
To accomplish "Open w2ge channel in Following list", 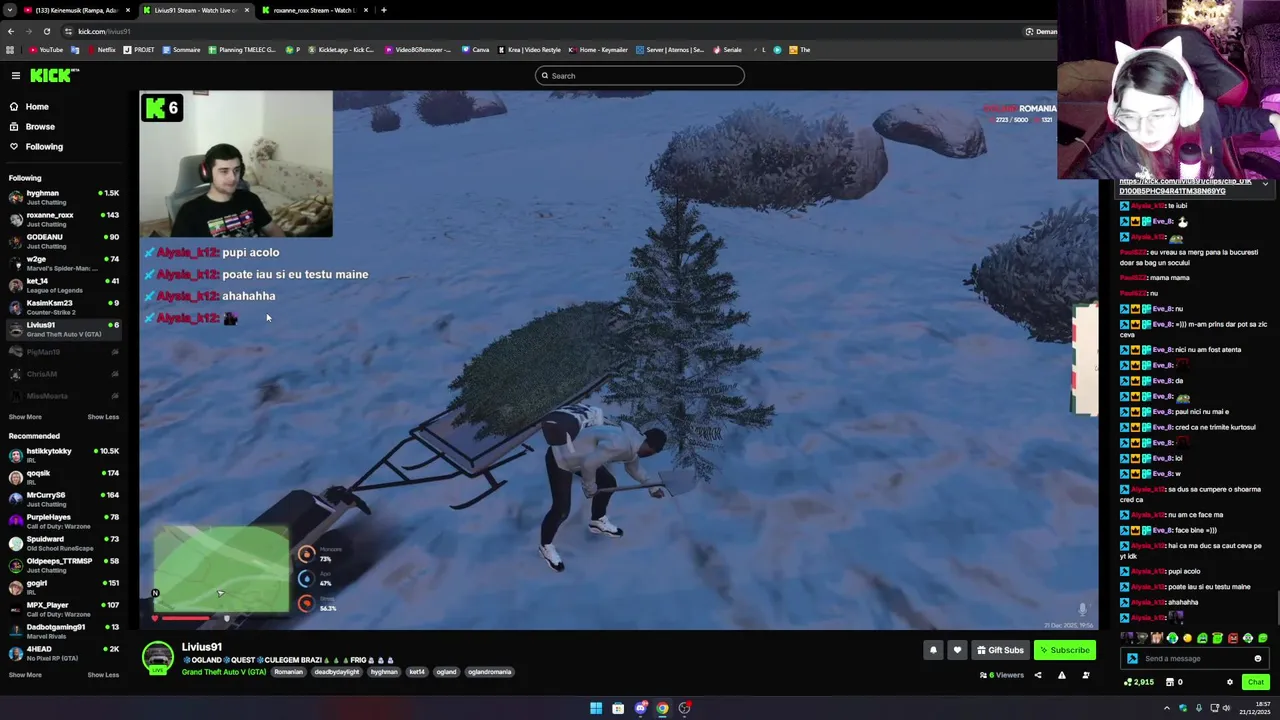I will pos(62,263).
